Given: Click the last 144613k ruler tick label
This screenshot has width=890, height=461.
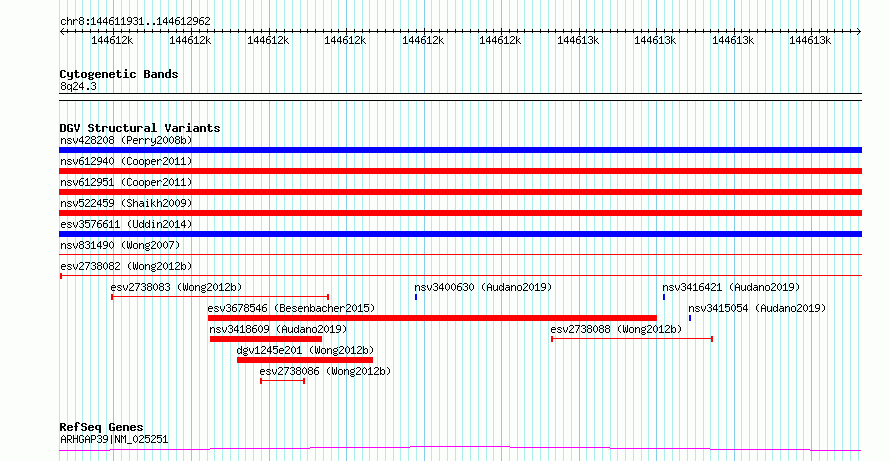Looking at the screenshot, I should (x=811, y=40).
